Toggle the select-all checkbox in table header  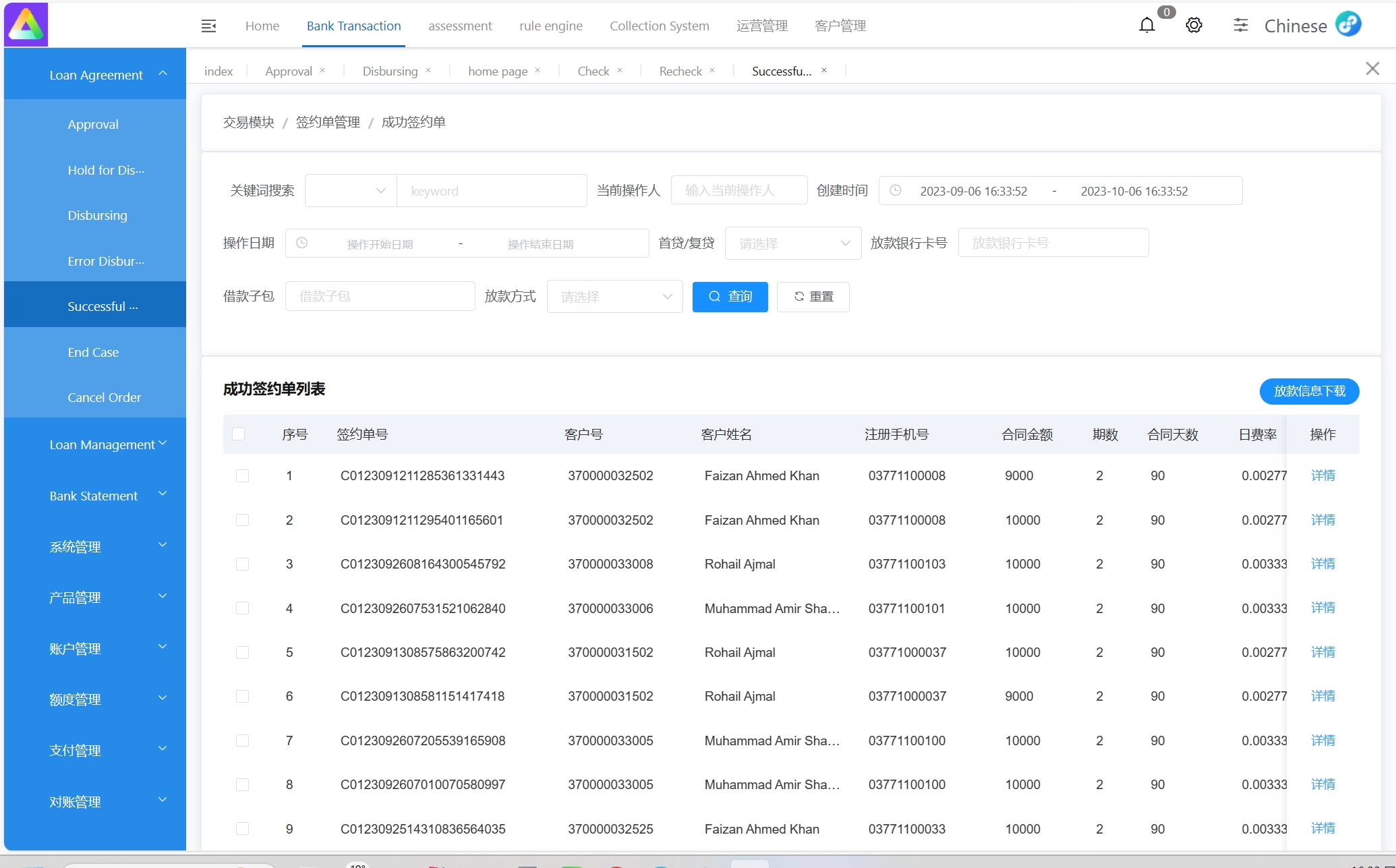pyautogui.click(x=238, y=434)
